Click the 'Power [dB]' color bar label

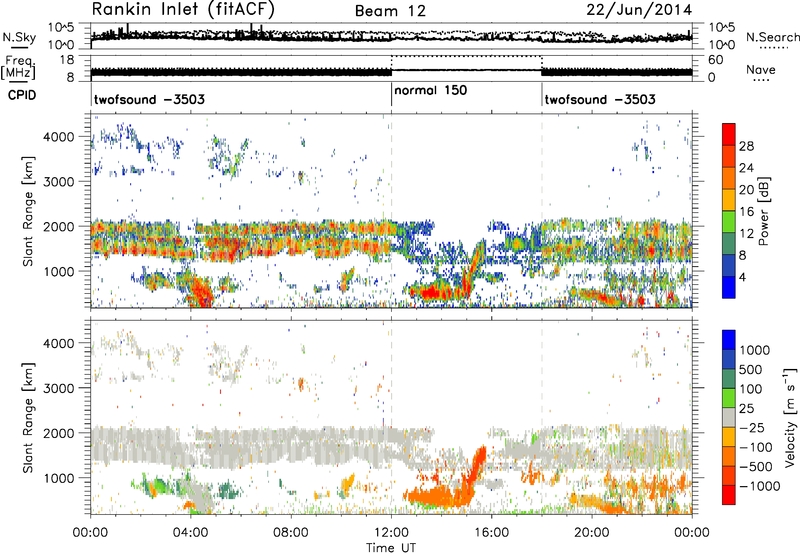[764, 211]
